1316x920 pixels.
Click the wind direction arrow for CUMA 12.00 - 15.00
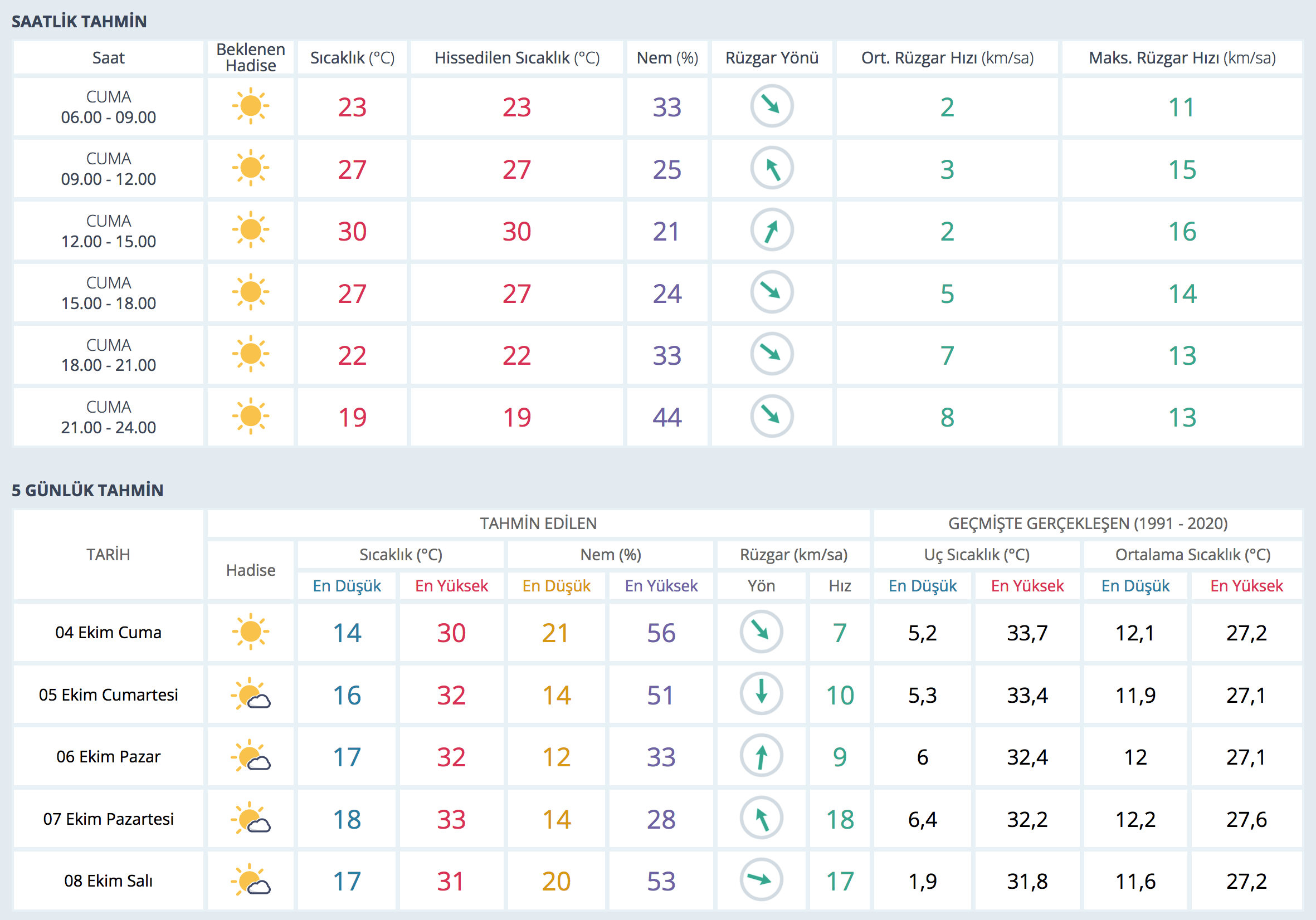(x=772, y=231)
